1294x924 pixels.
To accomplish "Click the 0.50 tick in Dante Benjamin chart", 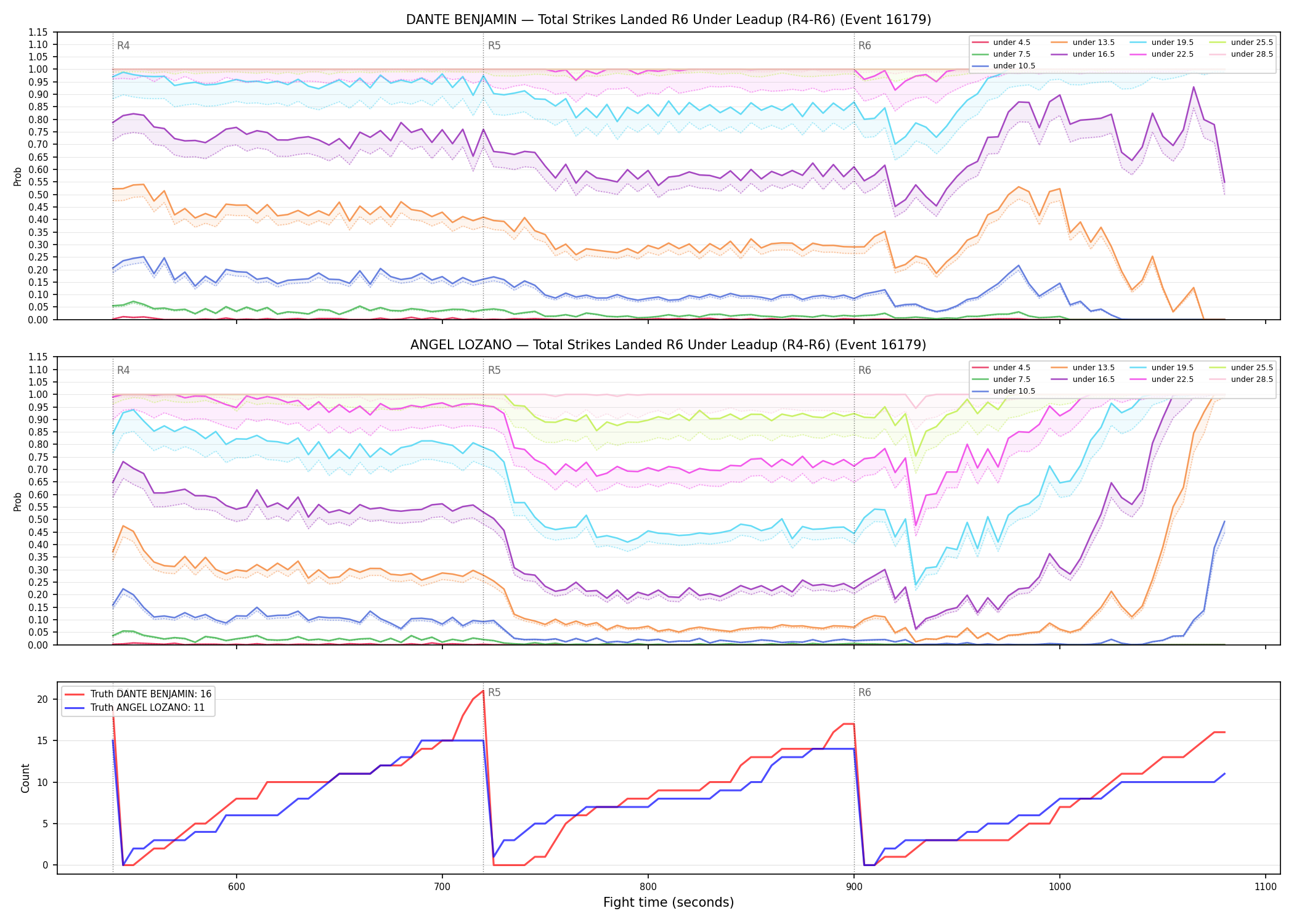I will 38,195.
